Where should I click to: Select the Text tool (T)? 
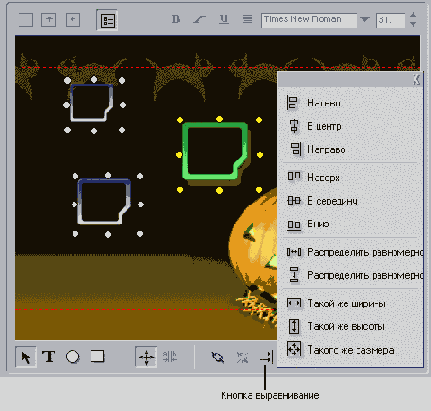tap(49, 357)
